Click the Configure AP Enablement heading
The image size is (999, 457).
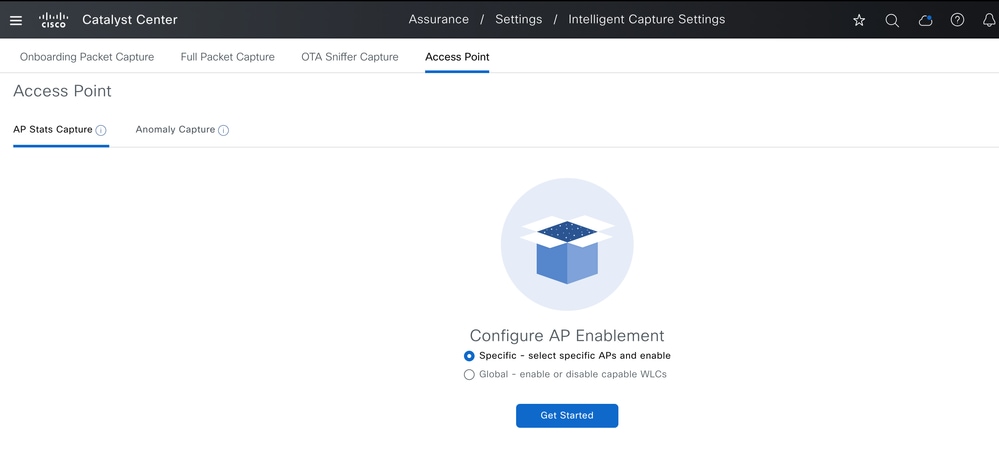[567, 335]
